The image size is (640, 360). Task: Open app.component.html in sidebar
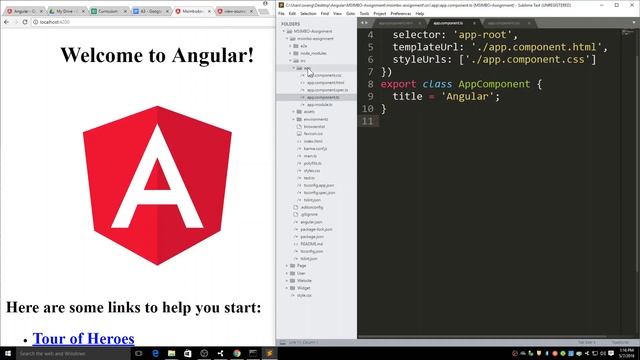click(326, 82)
